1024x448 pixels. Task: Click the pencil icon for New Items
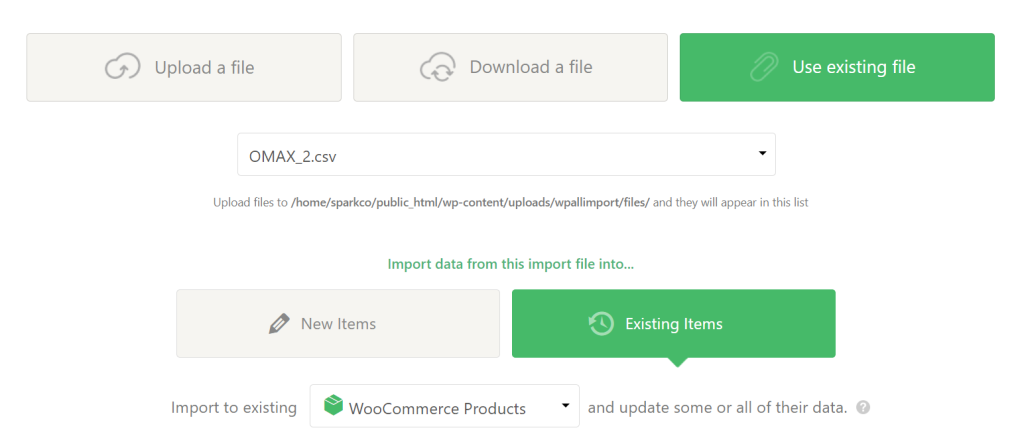[279, 324]
